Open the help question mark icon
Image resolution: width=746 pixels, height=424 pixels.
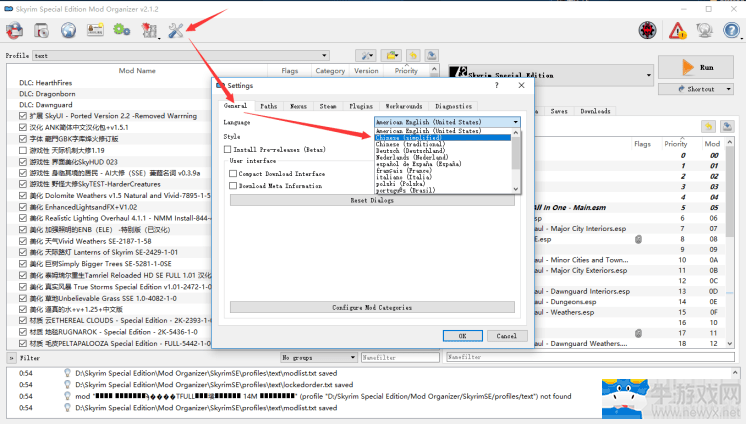[x=731, y=30]
